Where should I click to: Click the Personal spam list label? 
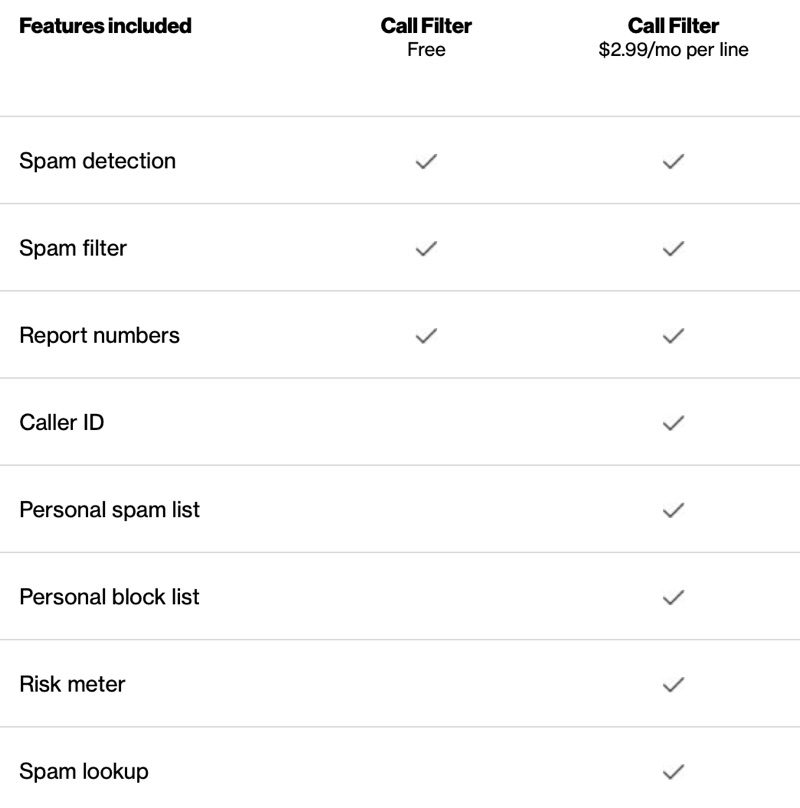109,510
